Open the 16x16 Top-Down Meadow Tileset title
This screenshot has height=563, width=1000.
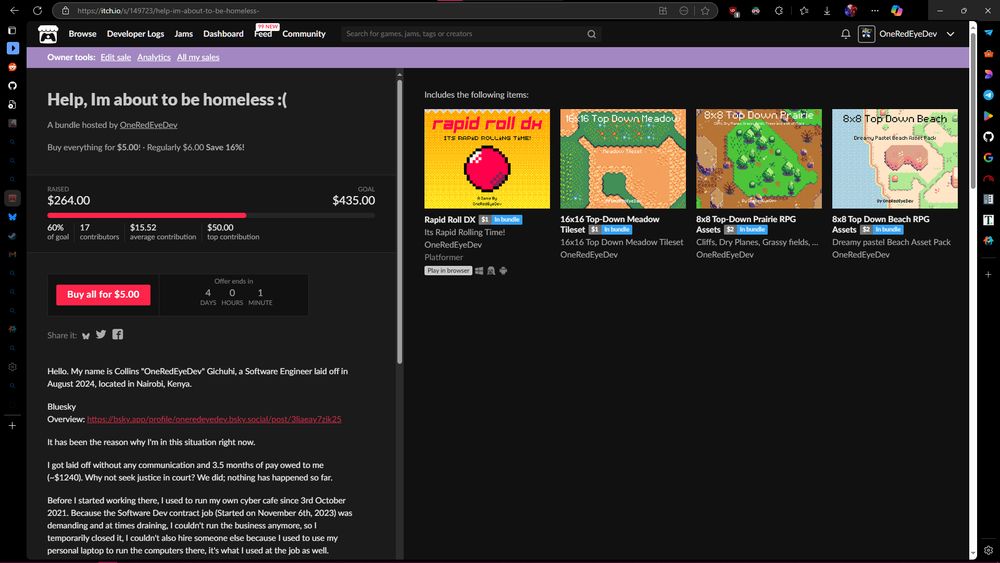click(610, 224)
